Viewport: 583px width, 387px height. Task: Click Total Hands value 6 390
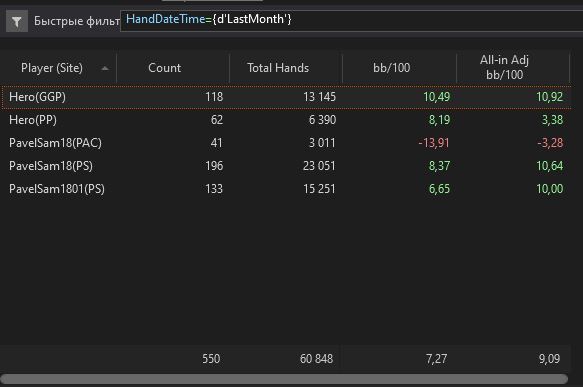[x=322, y=120]
